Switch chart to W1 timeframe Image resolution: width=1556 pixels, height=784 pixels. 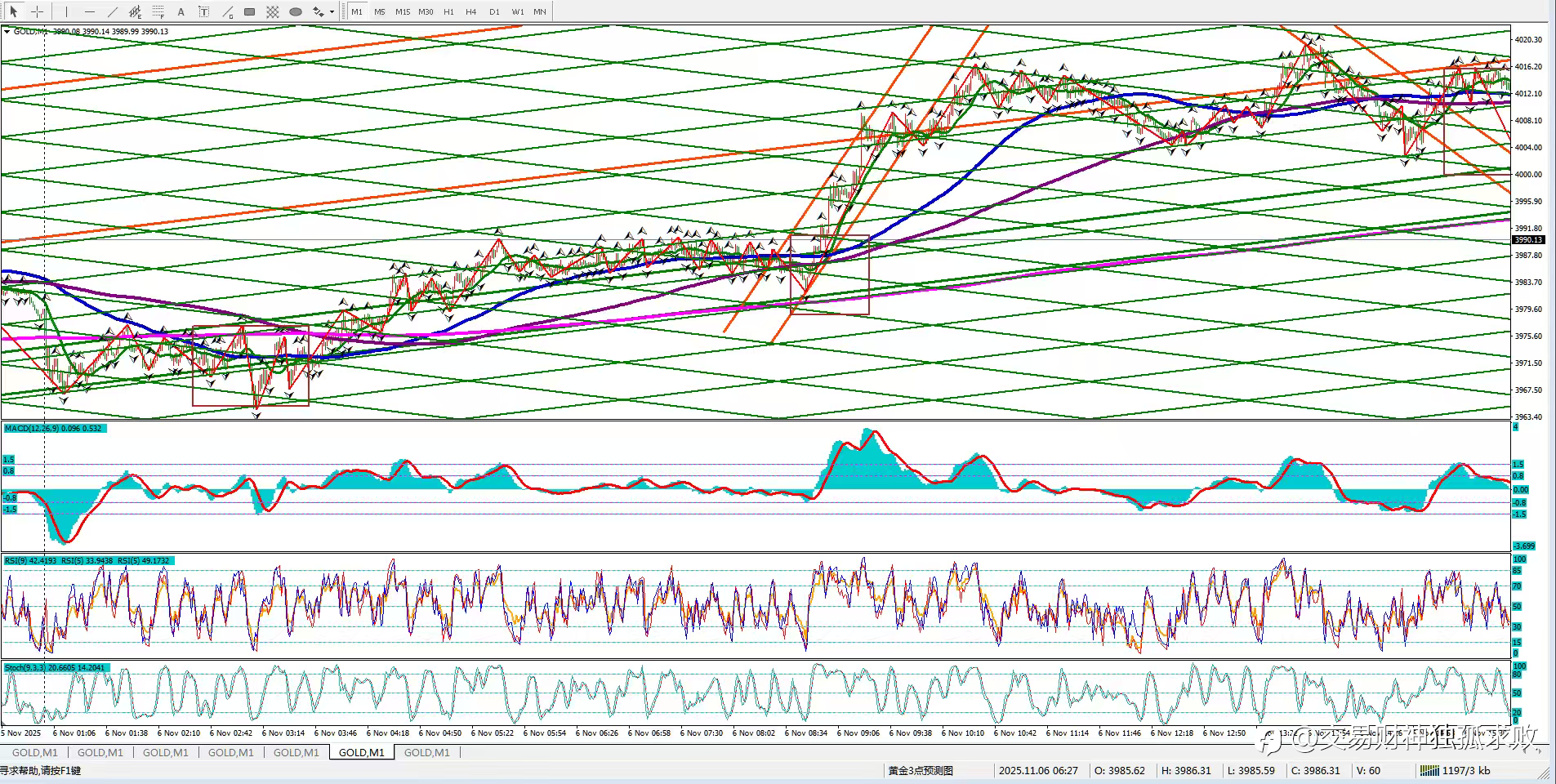pyautogui.click(x=518, y=11)
